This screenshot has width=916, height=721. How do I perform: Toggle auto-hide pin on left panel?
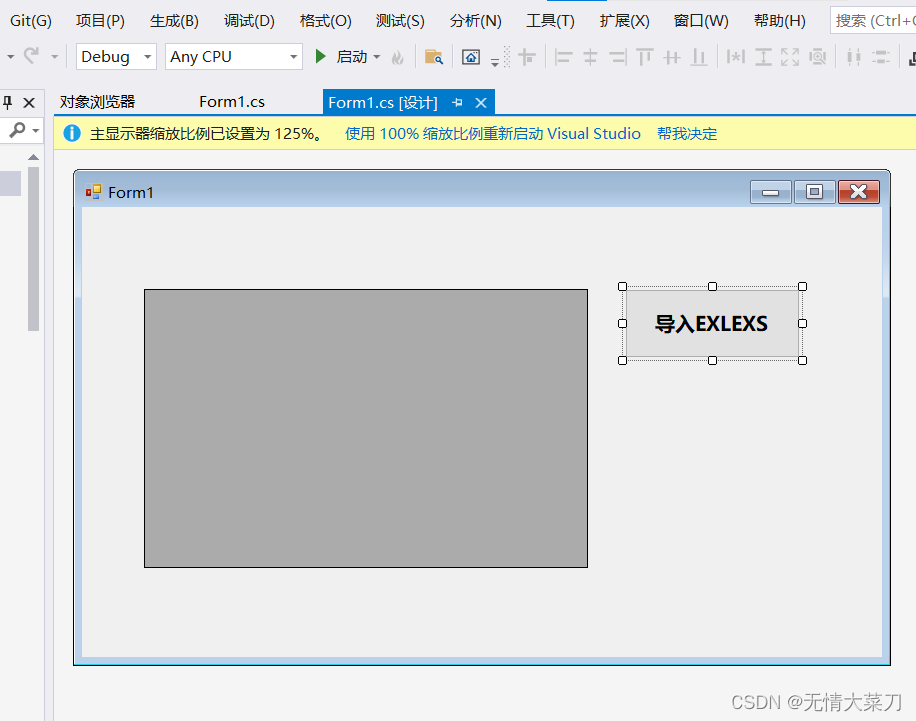pyautogui.click(x=8, y=103)
